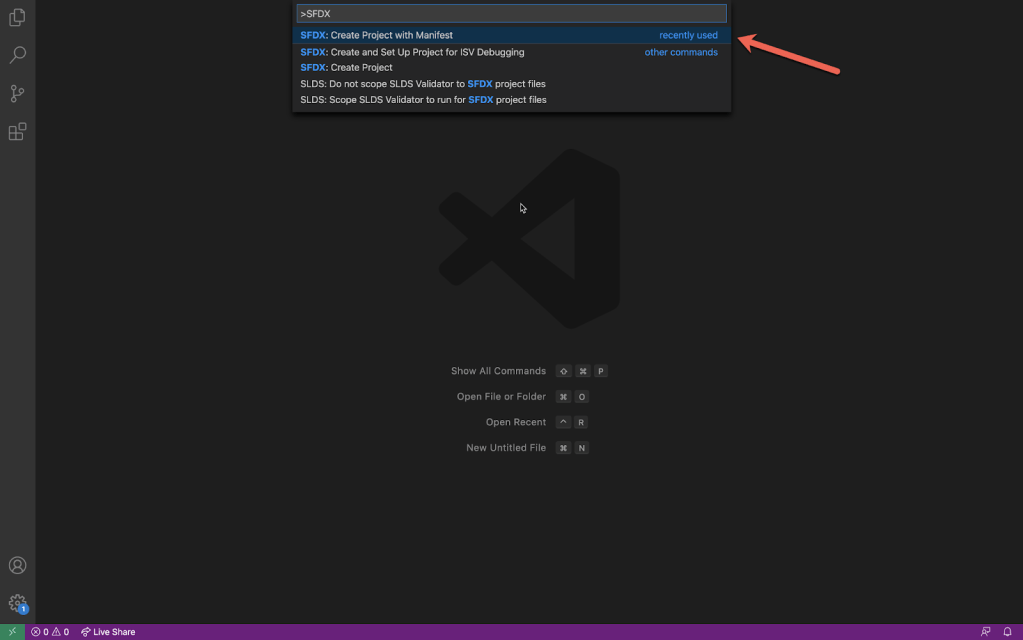The image size is (1023, 640).
Task: Open the Explorer view in activity bar
Action: pos(17,17)
